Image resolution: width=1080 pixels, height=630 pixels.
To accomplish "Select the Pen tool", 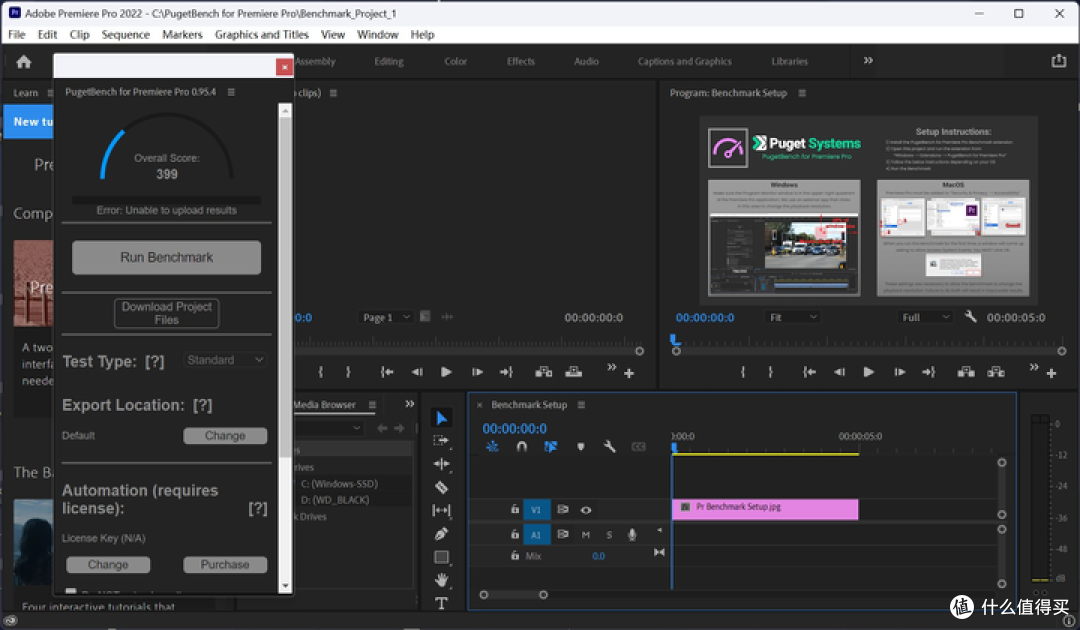I will pyautogui.click(x=442, y=534).
